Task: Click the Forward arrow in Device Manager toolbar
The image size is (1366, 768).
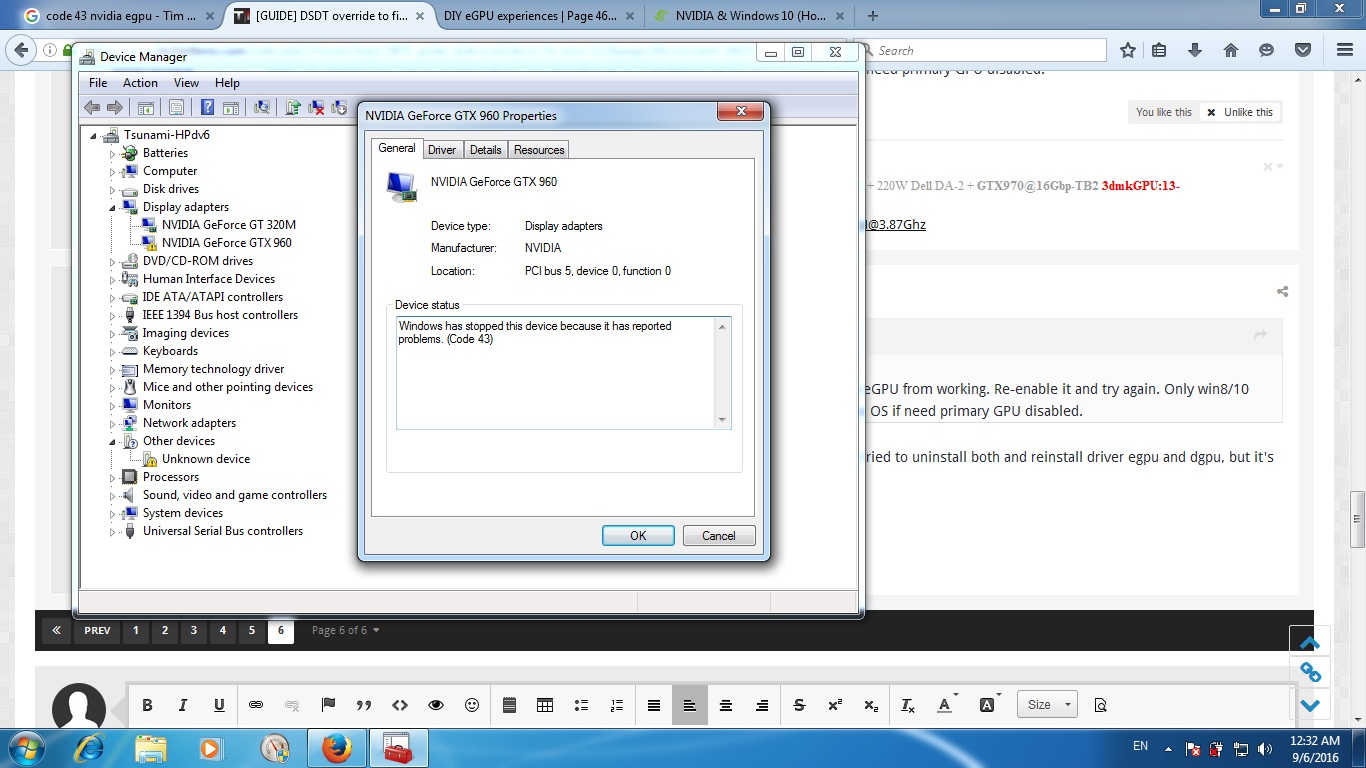Action: (115, 107)
